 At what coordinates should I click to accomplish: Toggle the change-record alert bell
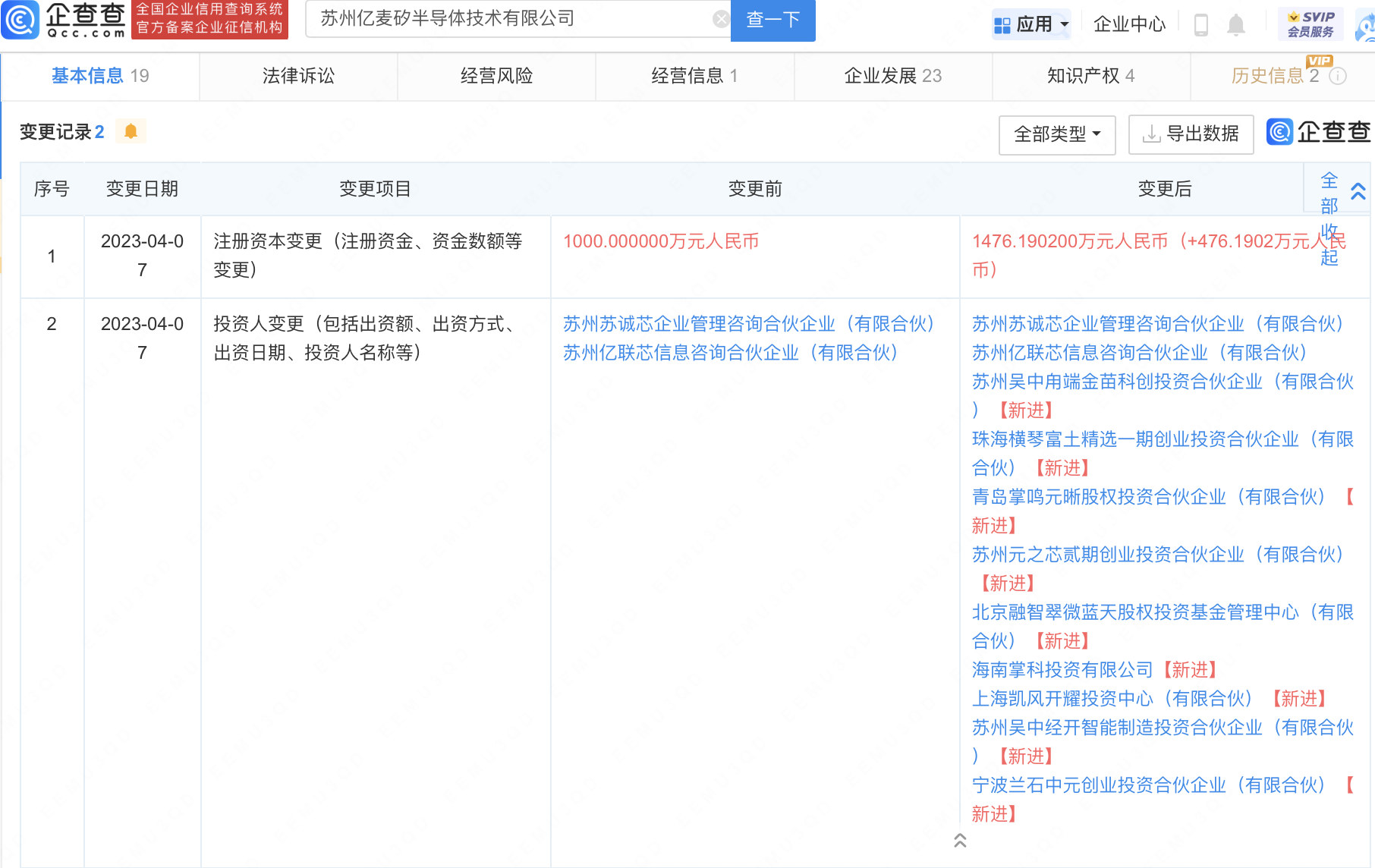[131, 131]
